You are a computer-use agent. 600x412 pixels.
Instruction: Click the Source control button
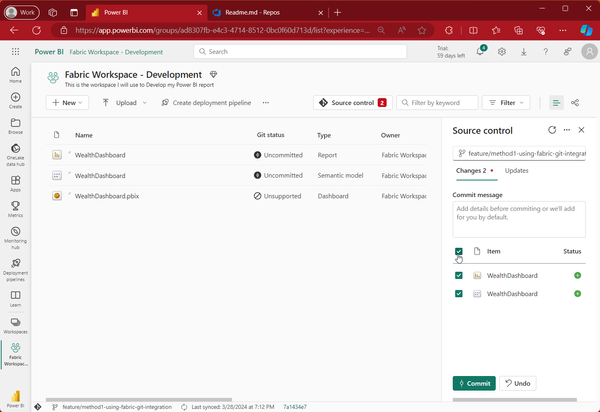(352, 103)
